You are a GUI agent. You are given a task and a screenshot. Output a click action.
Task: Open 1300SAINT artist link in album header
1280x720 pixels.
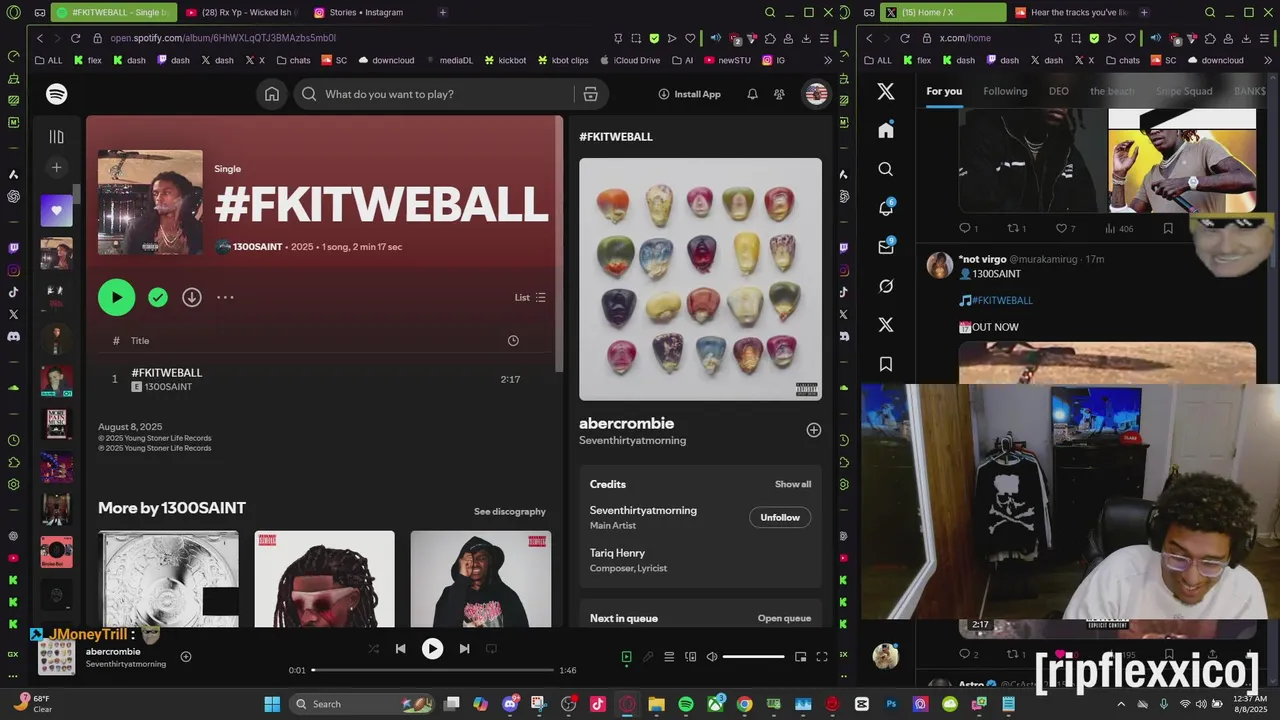pos(258,246)
